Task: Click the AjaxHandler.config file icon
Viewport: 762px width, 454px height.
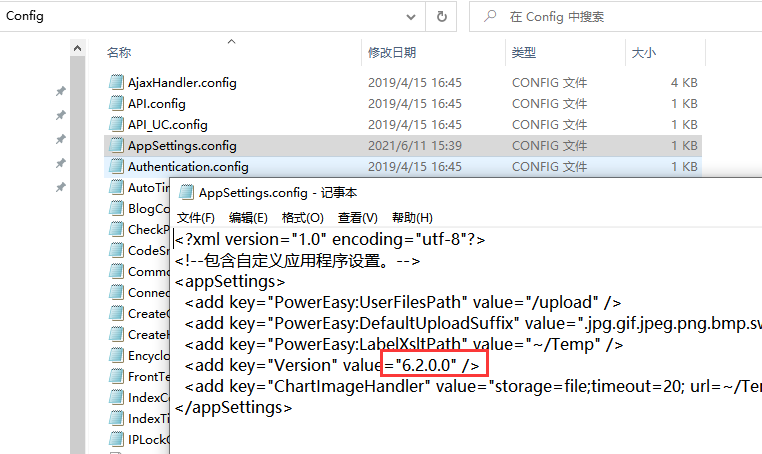Action: pyautogui.click(x=116, y=82)
